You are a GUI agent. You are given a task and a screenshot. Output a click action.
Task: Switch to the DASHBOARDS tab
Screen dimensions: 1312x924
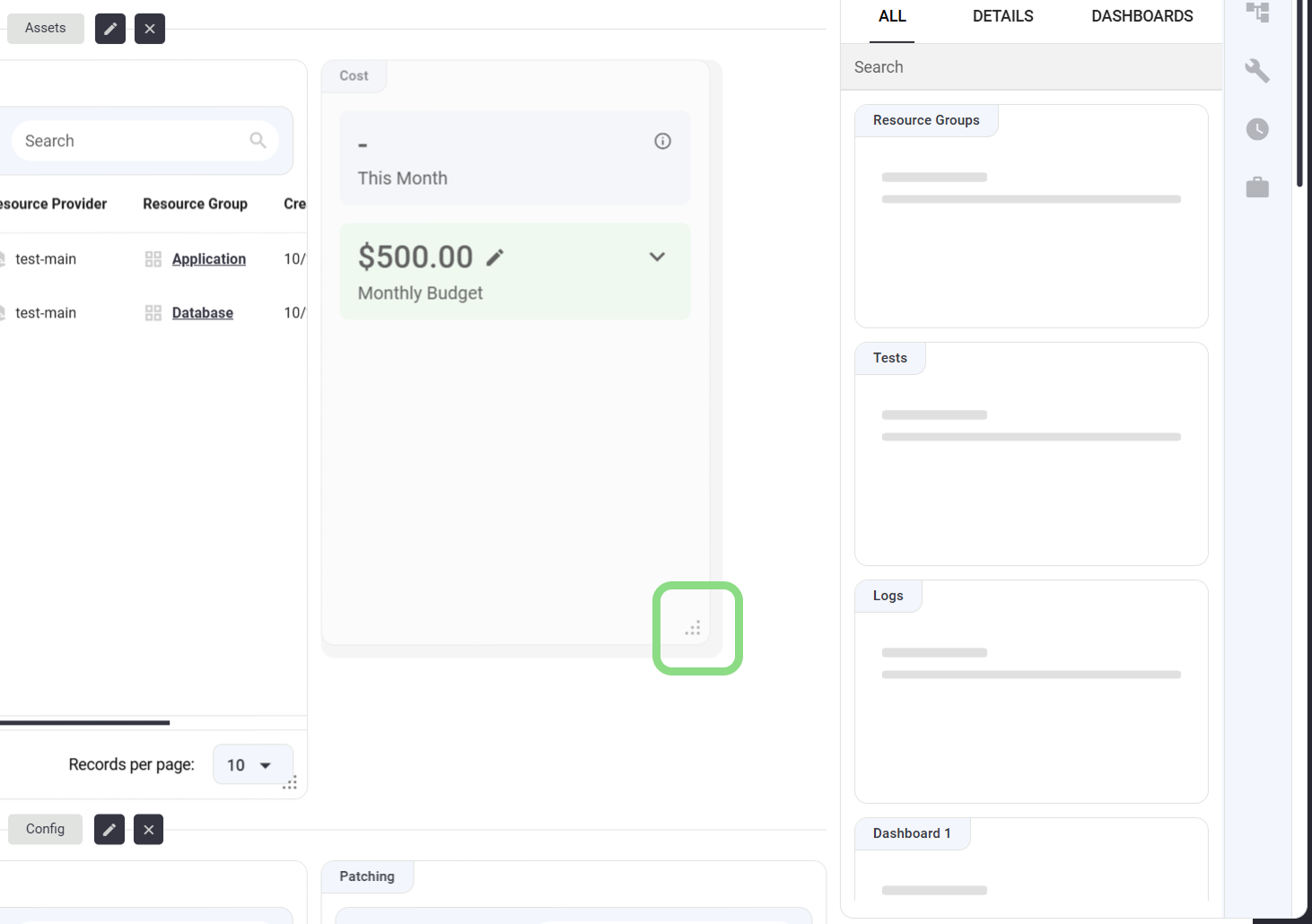coord(1141,16)
